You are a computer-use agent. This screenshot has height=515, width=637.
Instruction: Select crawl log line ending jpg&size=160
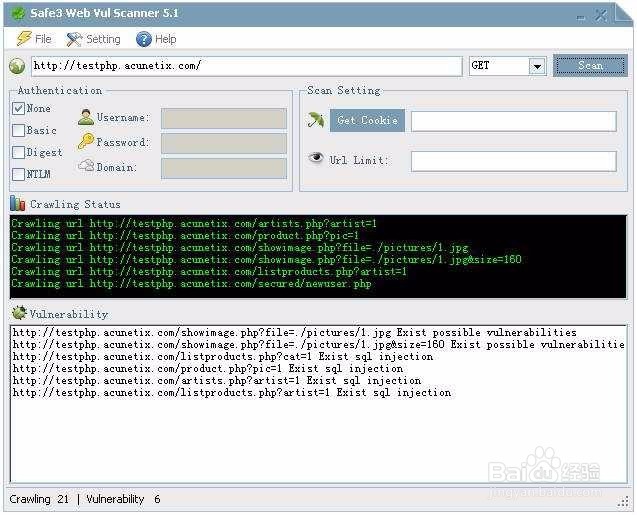point(266,260)
